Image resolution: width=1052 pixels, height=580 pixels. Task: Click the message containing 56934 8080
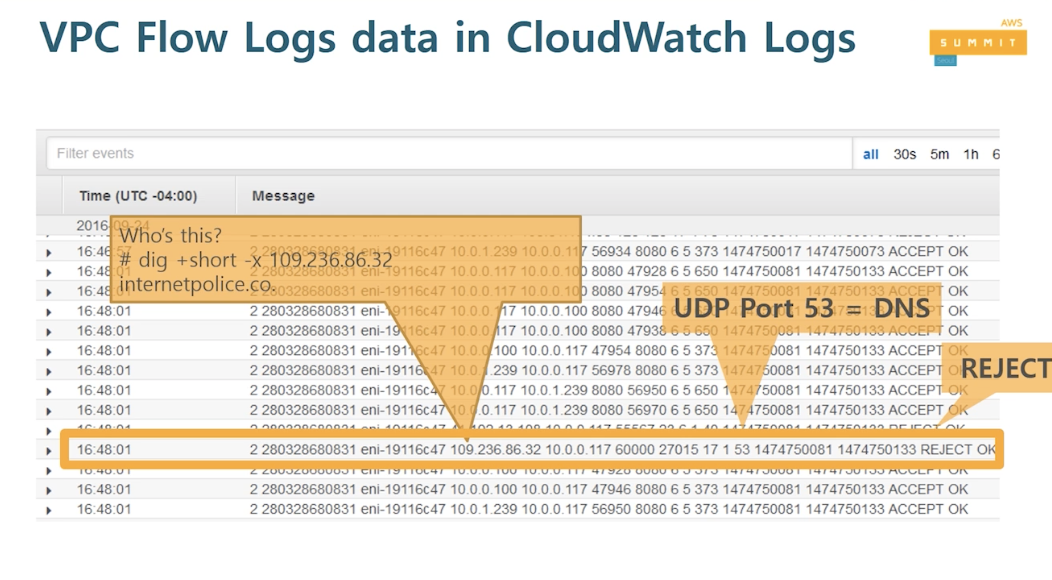pyautogui.click(x=609, y=251)
